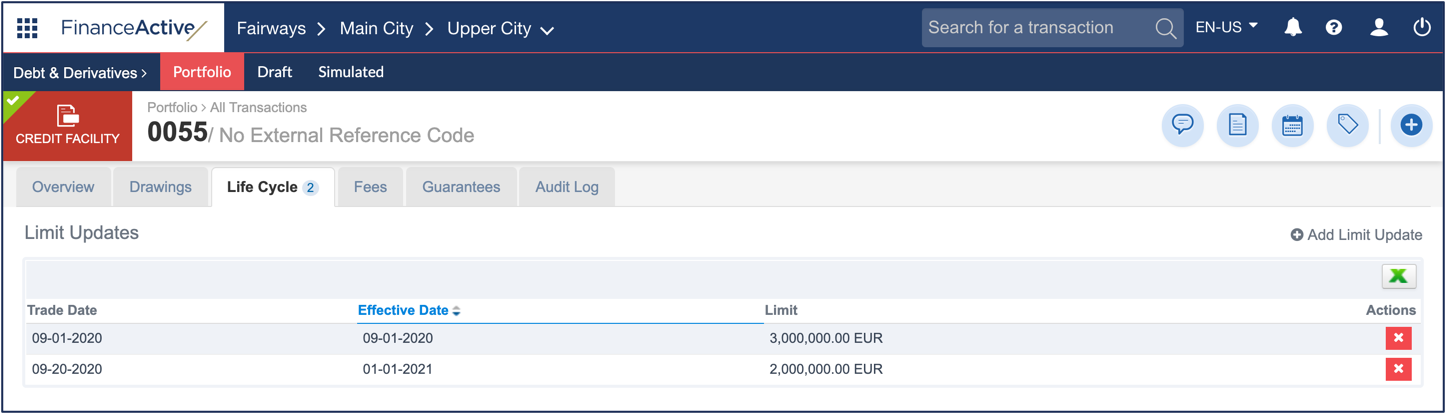
Task: Delete the 2,000,000.00 EUR limit update
Action: [x=1398, y=369]
